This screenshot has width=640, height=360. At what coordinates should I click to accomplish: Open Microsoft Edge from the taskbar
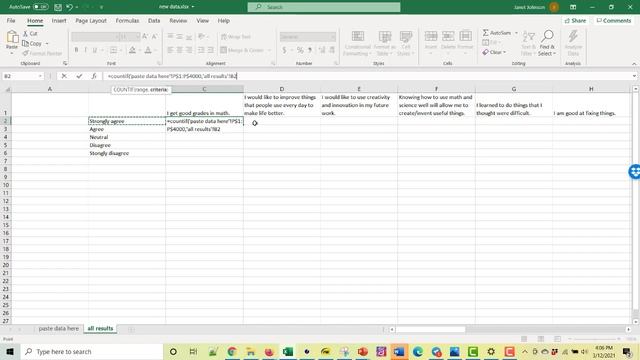(x=417, y=351)
